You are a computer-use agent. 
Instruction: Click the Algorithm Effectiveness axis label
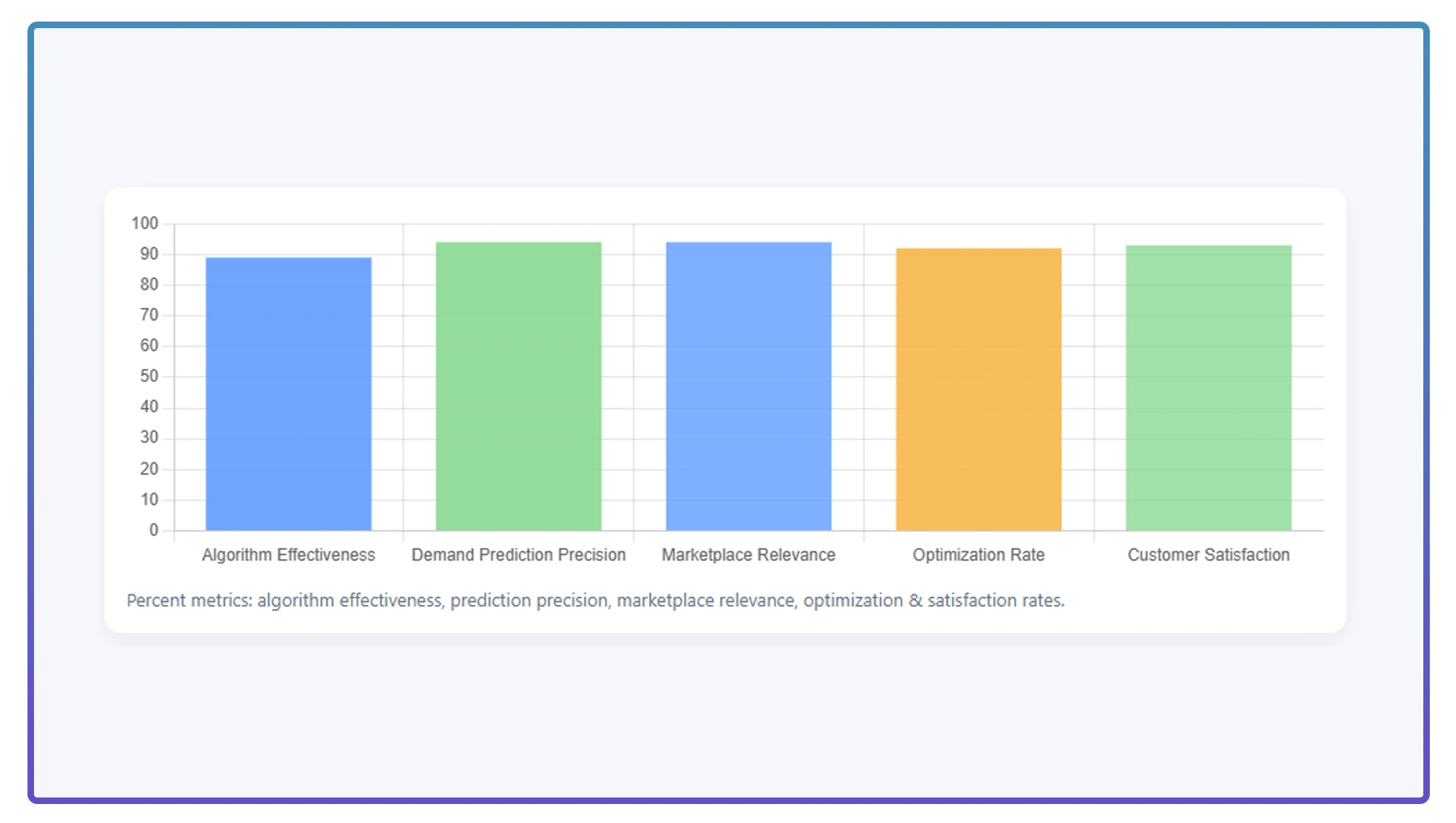pos(289,555)
